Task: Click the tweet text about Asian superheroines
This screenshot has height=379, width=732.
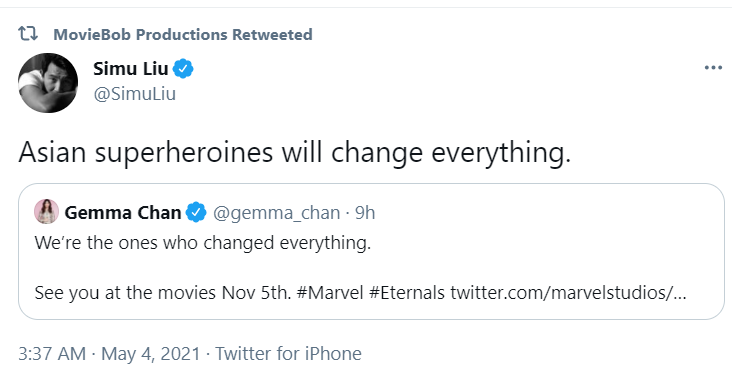Action: point(295,152)
